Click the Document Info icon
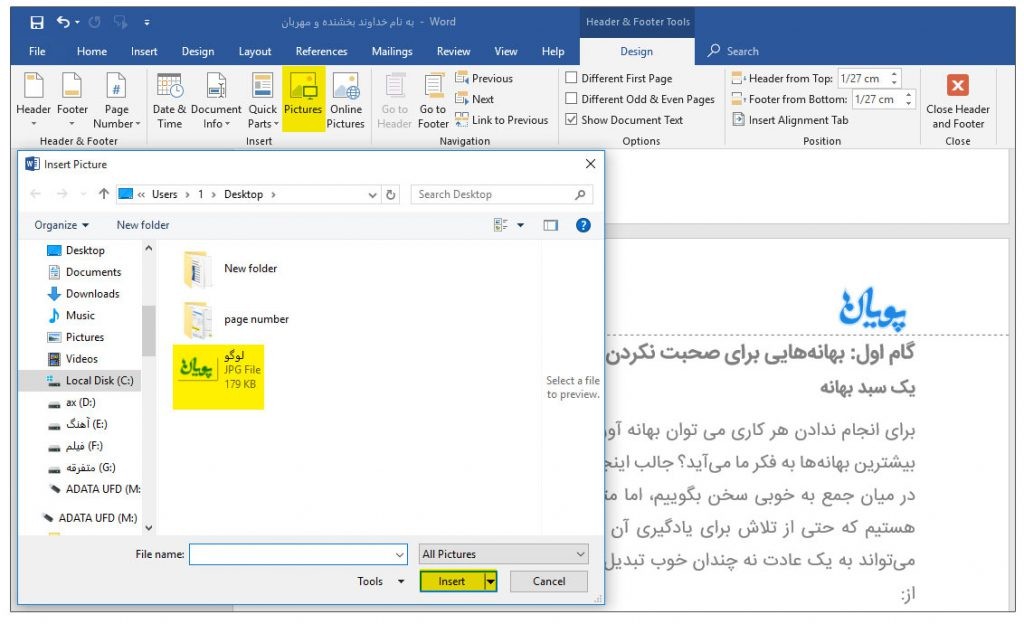1024x624 pixels. tap(216, 88)
